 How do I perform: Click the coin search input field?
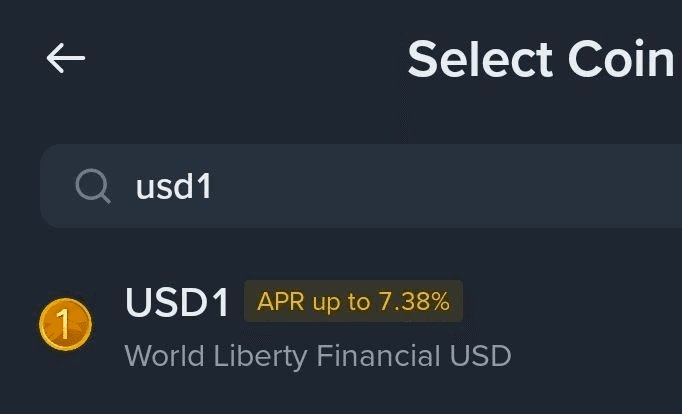400,185
